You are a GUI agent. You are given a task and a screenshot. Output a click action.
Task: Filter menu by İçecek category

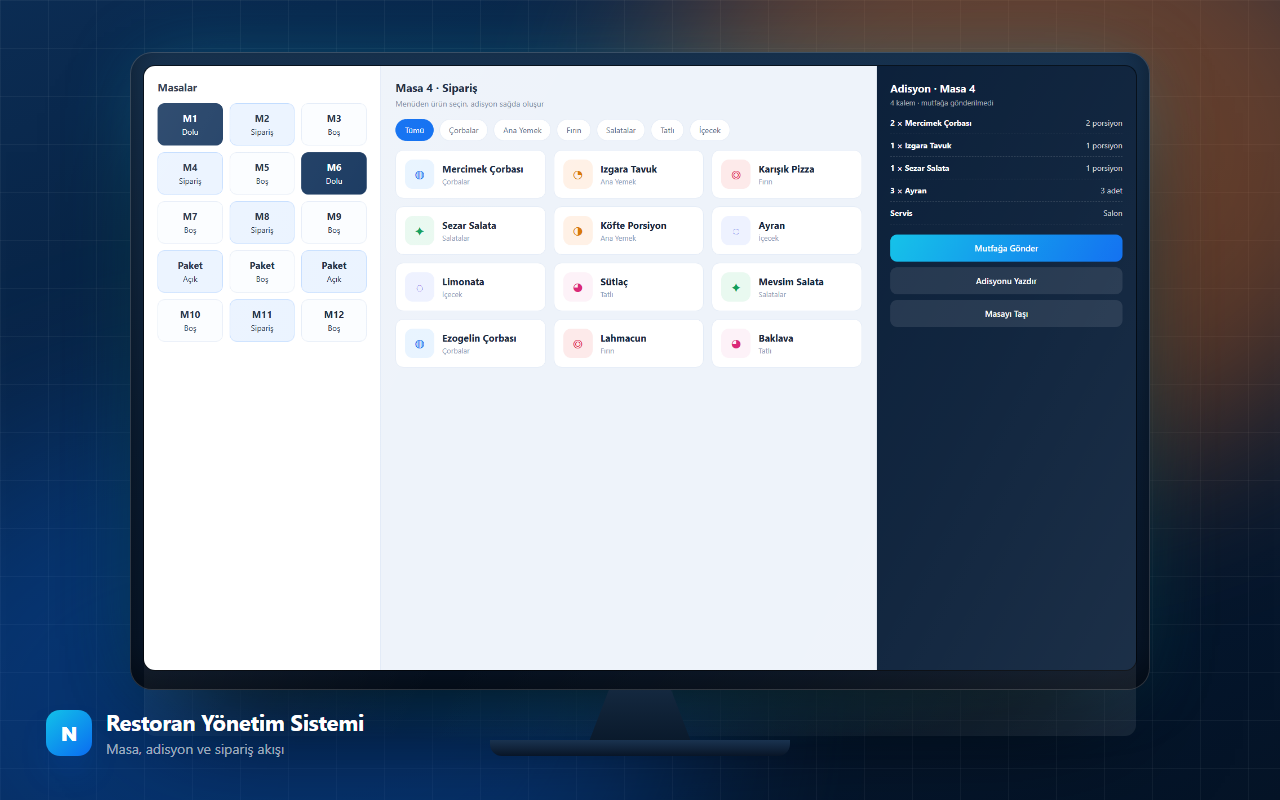coord(710,130)
